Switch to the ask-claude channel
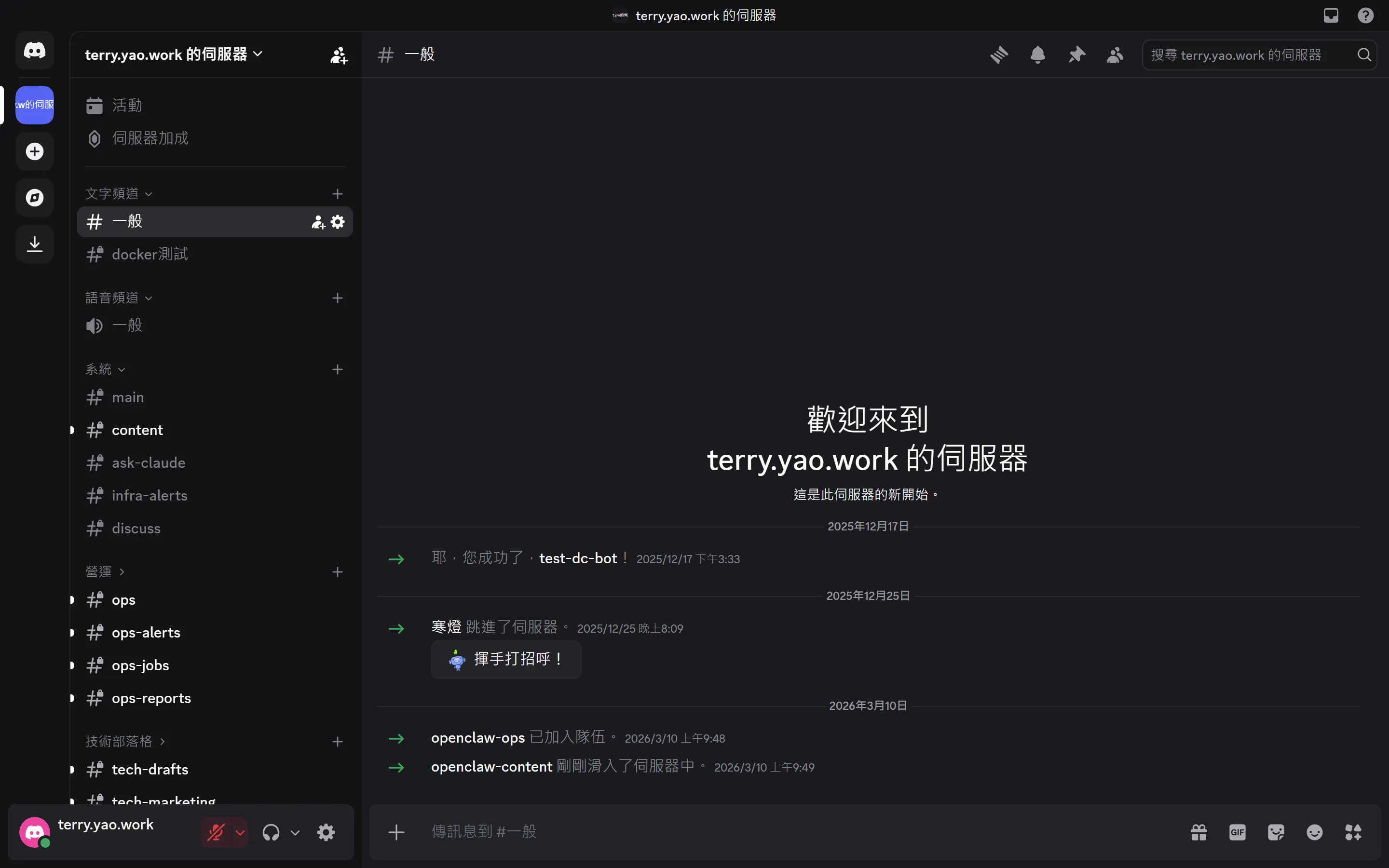 coord(215,463)
